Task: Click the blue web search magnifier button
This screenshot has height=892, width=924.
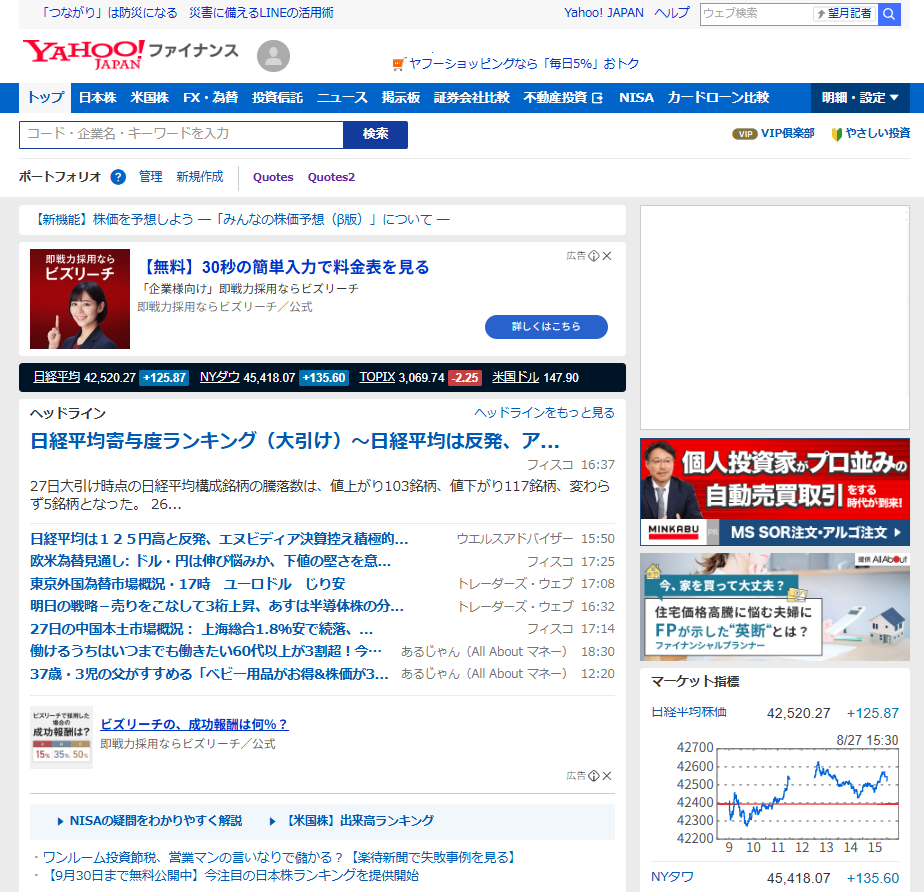Action: click(x=889, y=14)
